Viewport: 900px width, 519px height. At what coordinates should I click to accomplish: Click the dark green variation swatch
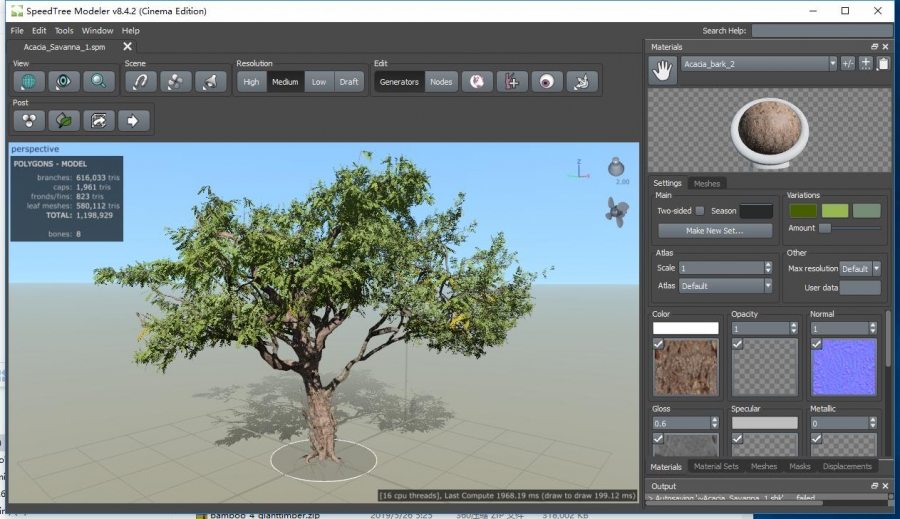pos(802,210)
